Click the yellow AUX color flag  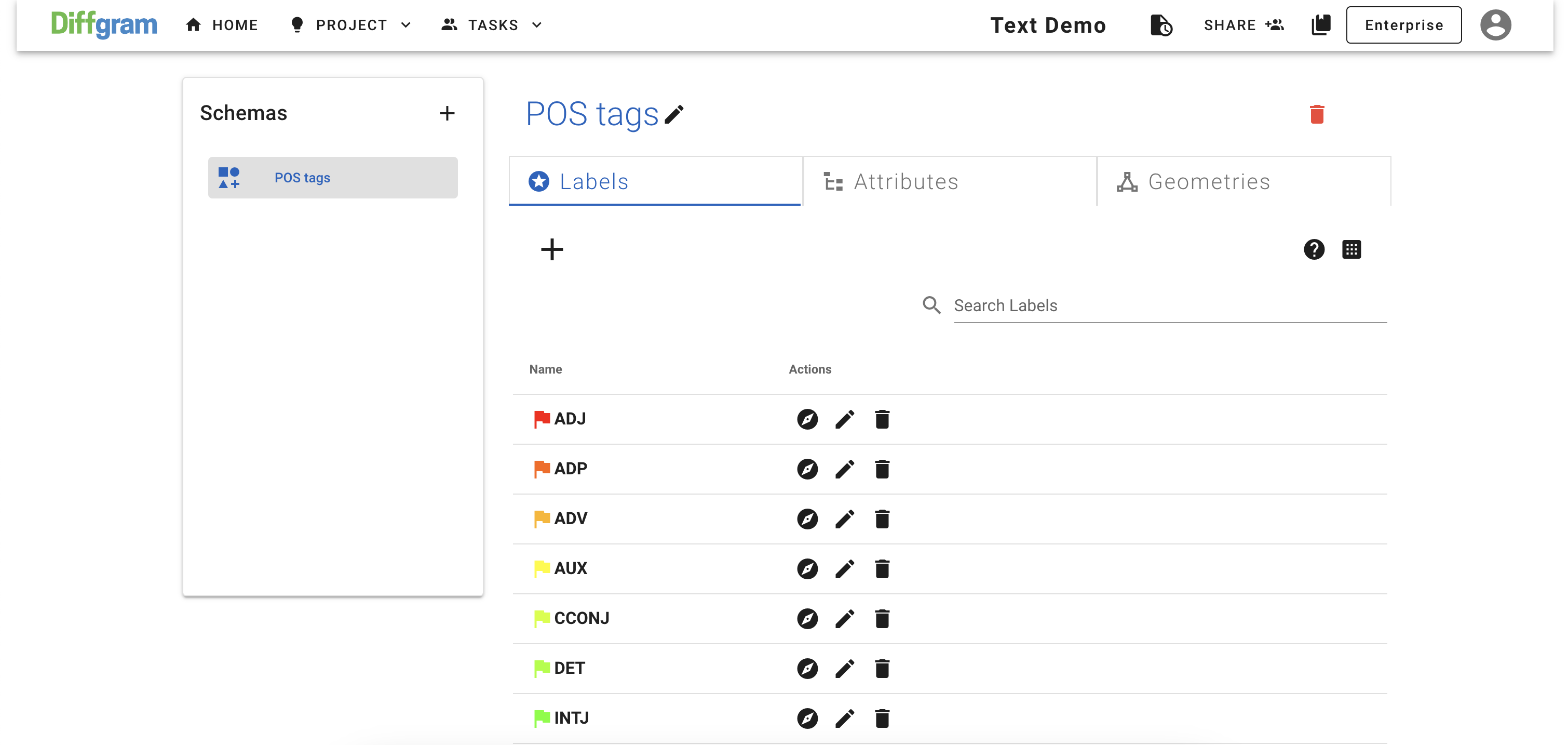541,568
